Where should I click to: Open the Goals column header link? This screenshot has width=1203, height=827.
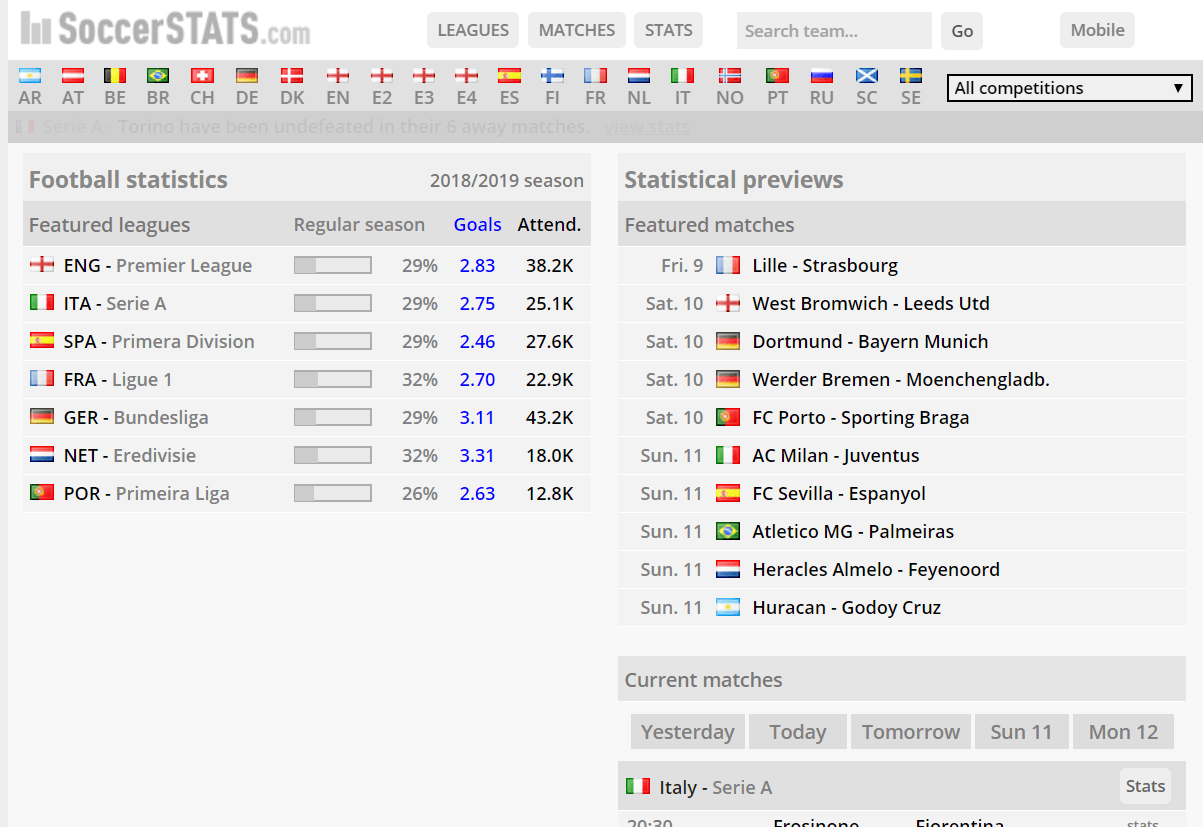tap(477, 225)
